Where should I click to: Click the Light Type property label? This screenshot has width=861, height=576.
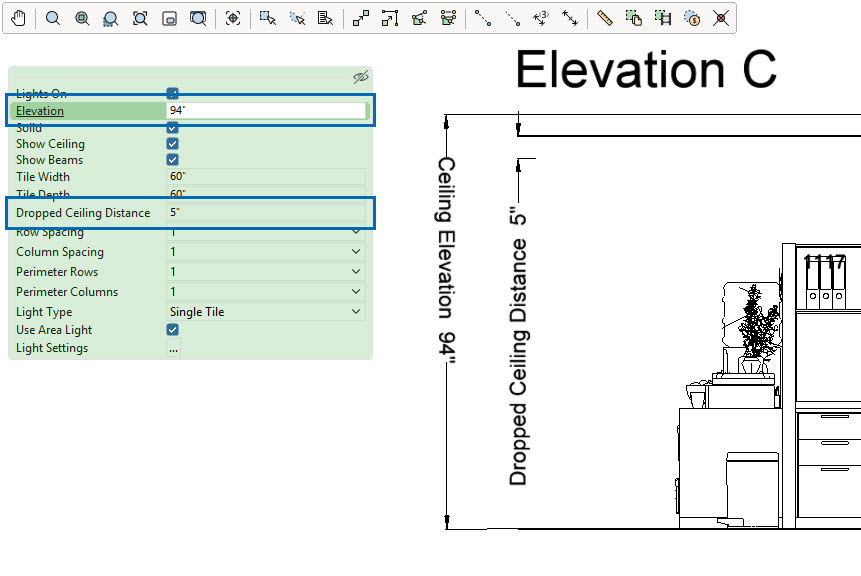(x=44, y=312)
